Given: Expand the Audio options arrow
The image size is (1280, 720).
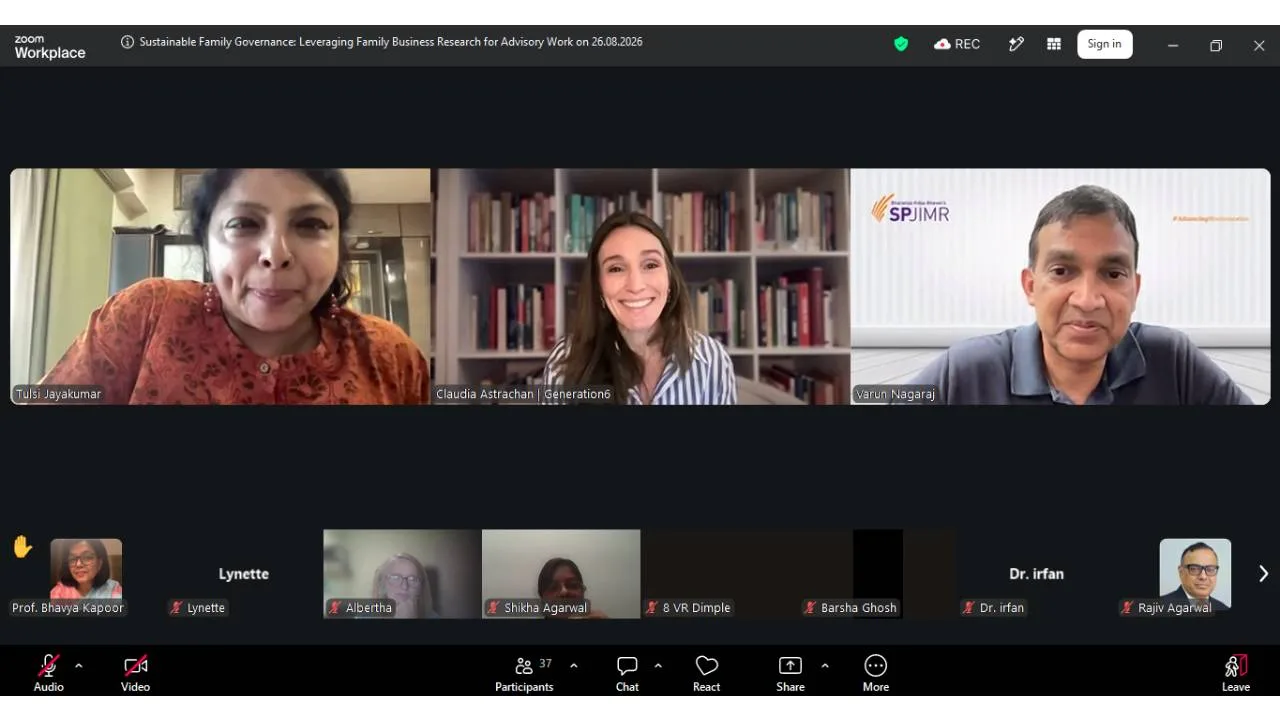Looking at the screenshot, I should coord(79,665).
